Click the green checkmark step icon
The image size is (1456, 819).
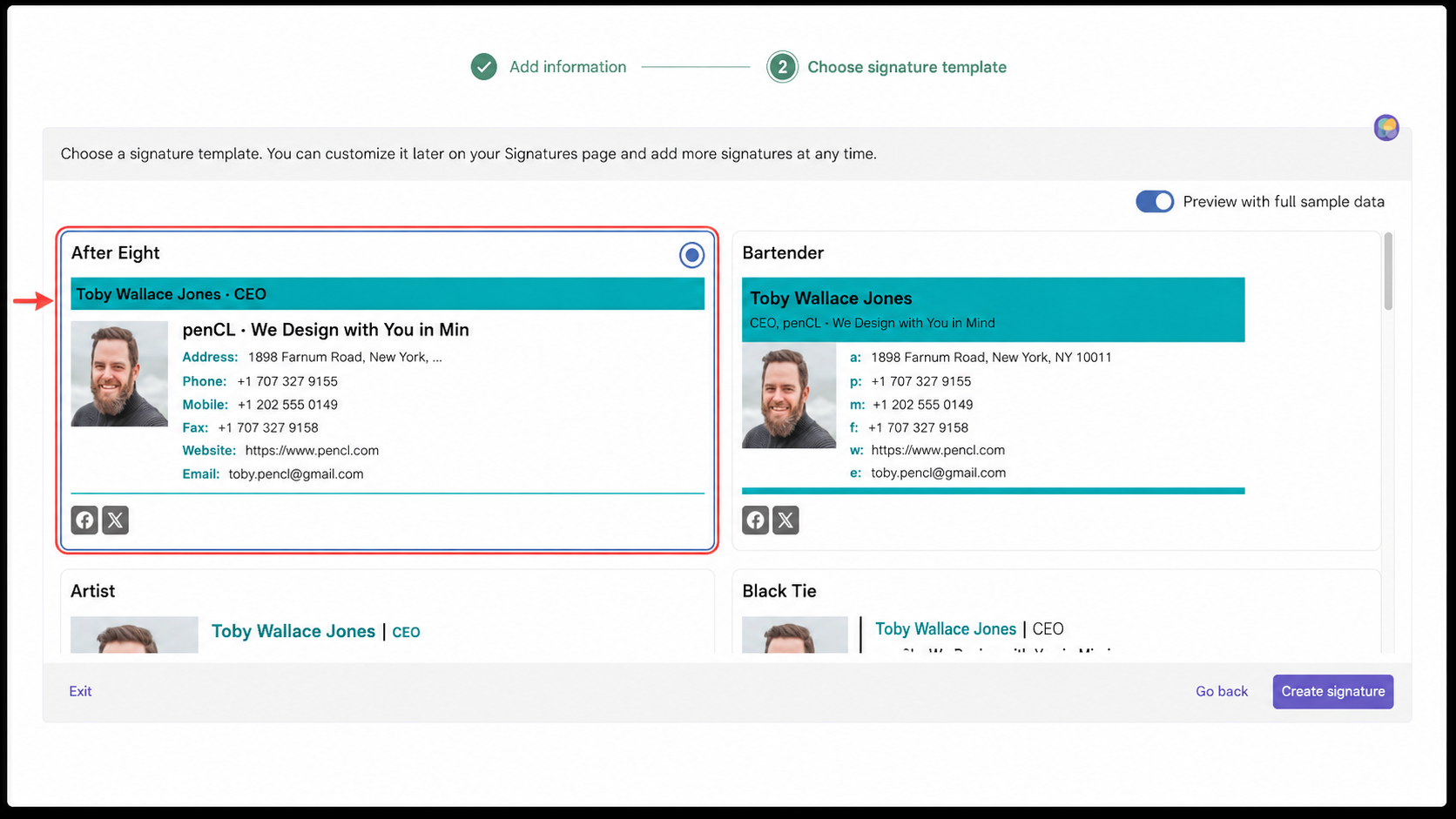[484, 67]
